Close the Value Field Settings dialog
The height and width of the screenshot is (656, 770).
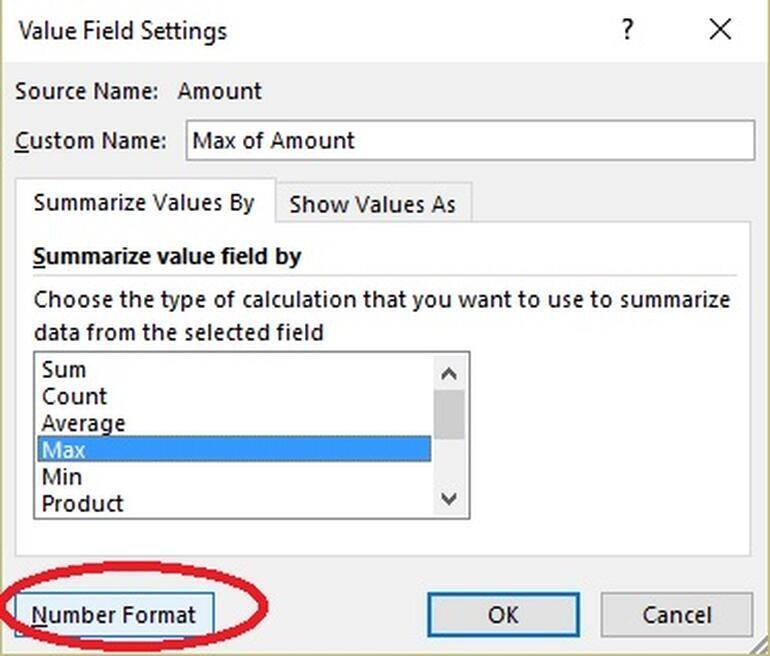[720, 30]
